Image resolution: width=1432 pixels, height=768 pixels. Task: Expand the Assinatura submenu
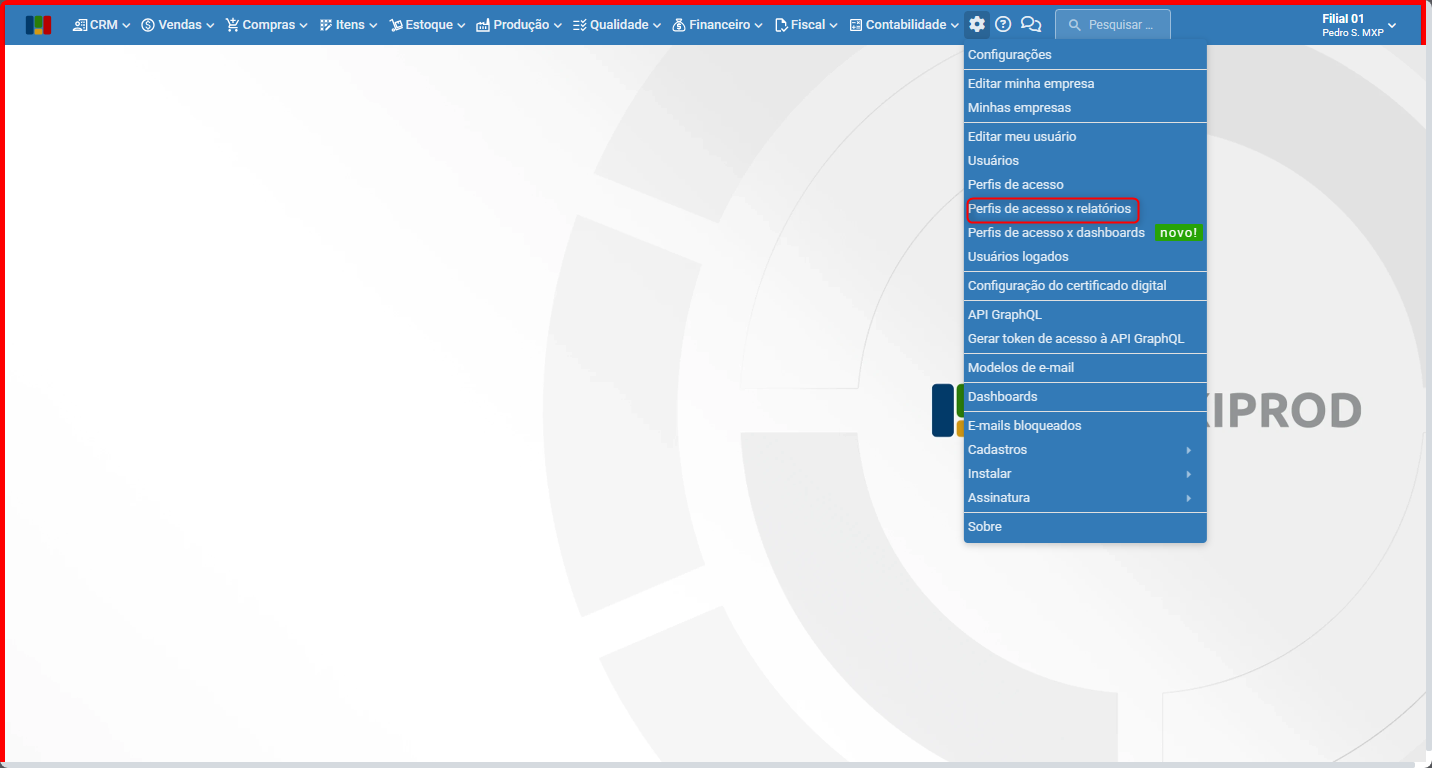(x=1085, y=498)
